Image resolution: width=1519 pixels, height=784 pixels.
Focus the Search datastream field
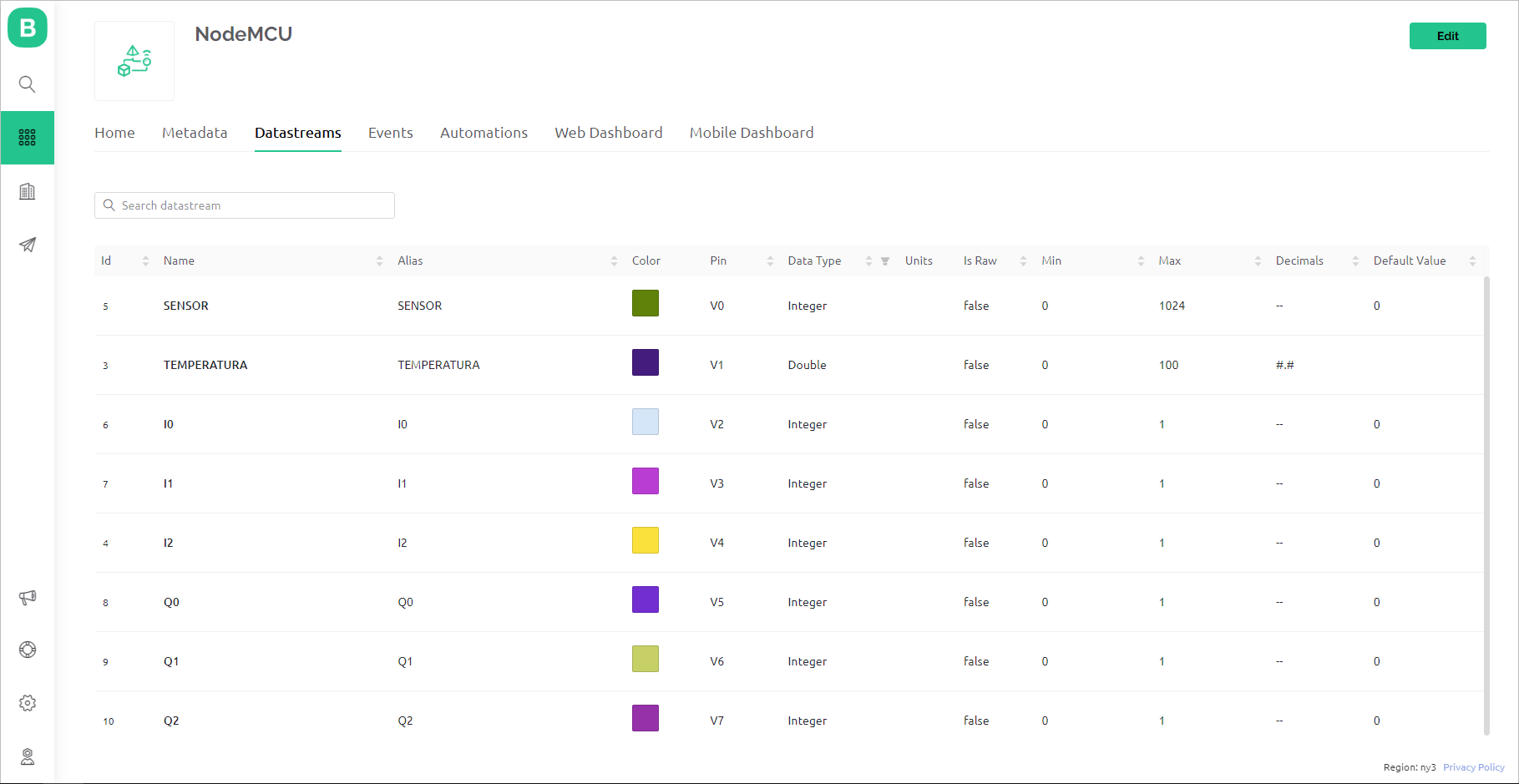pyautogui.click(x=245, y=205)
